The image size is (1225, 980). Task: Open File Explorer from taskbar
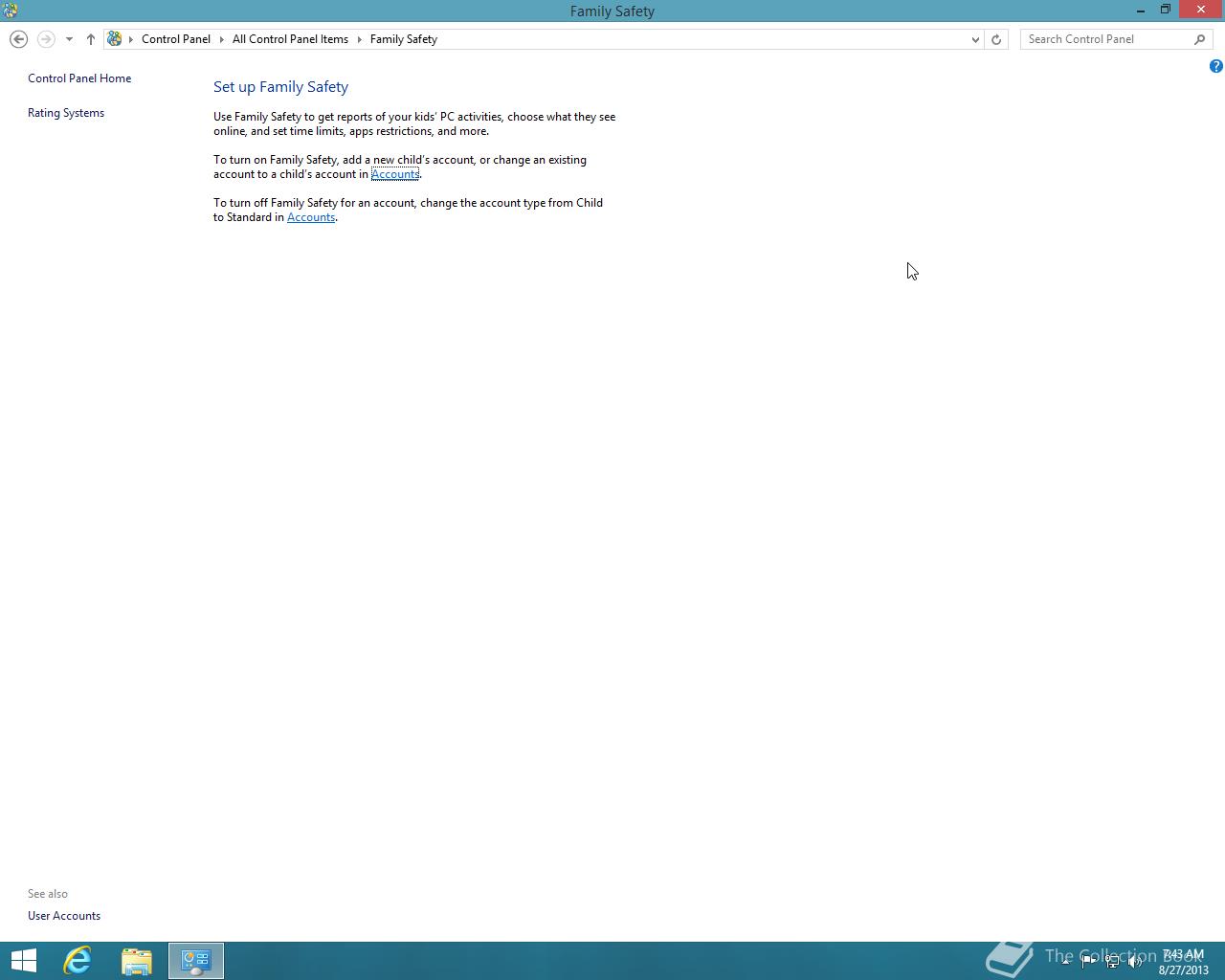(x=137, y=961)
